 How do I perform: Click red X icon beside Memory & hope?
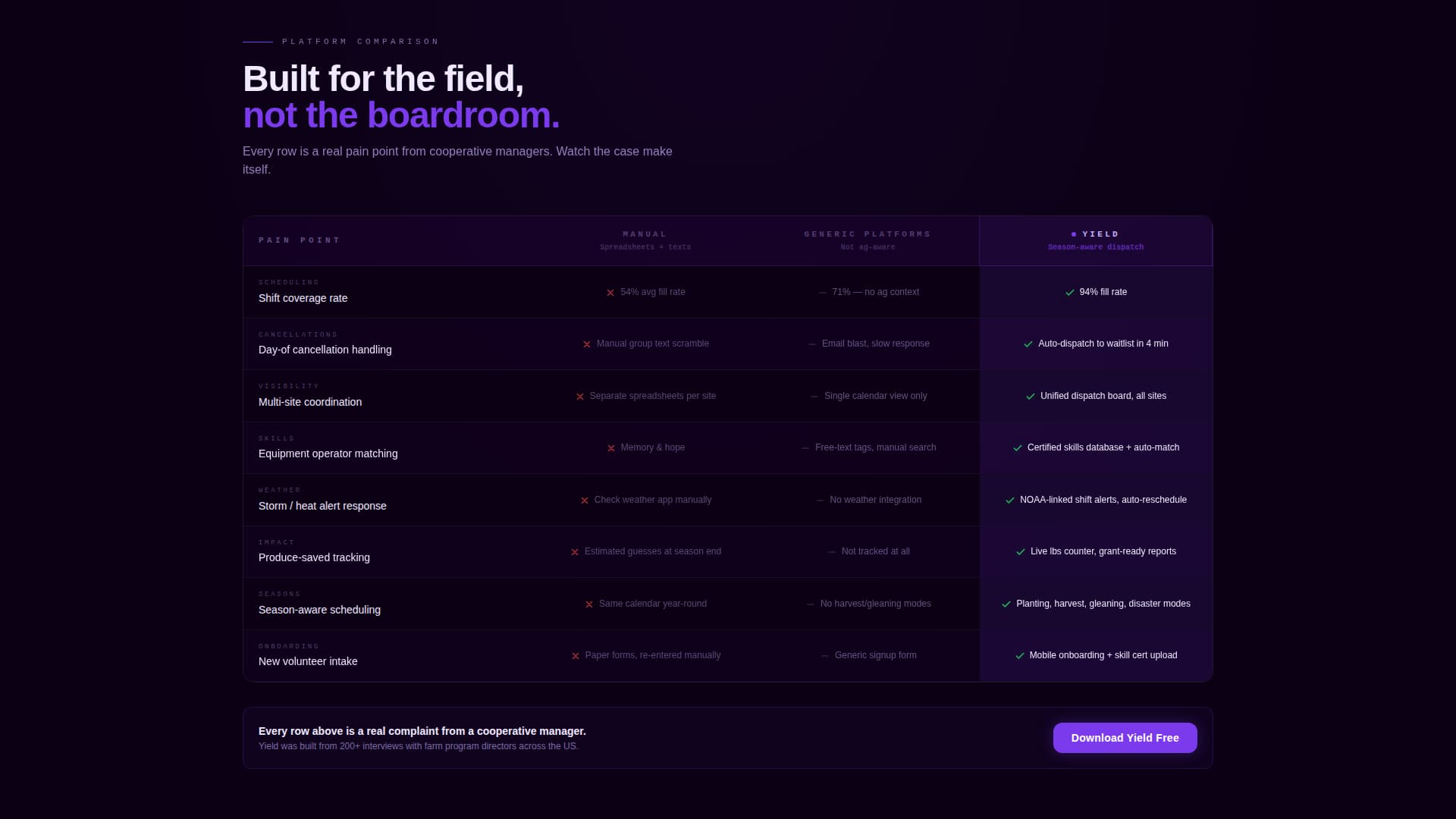611,448
